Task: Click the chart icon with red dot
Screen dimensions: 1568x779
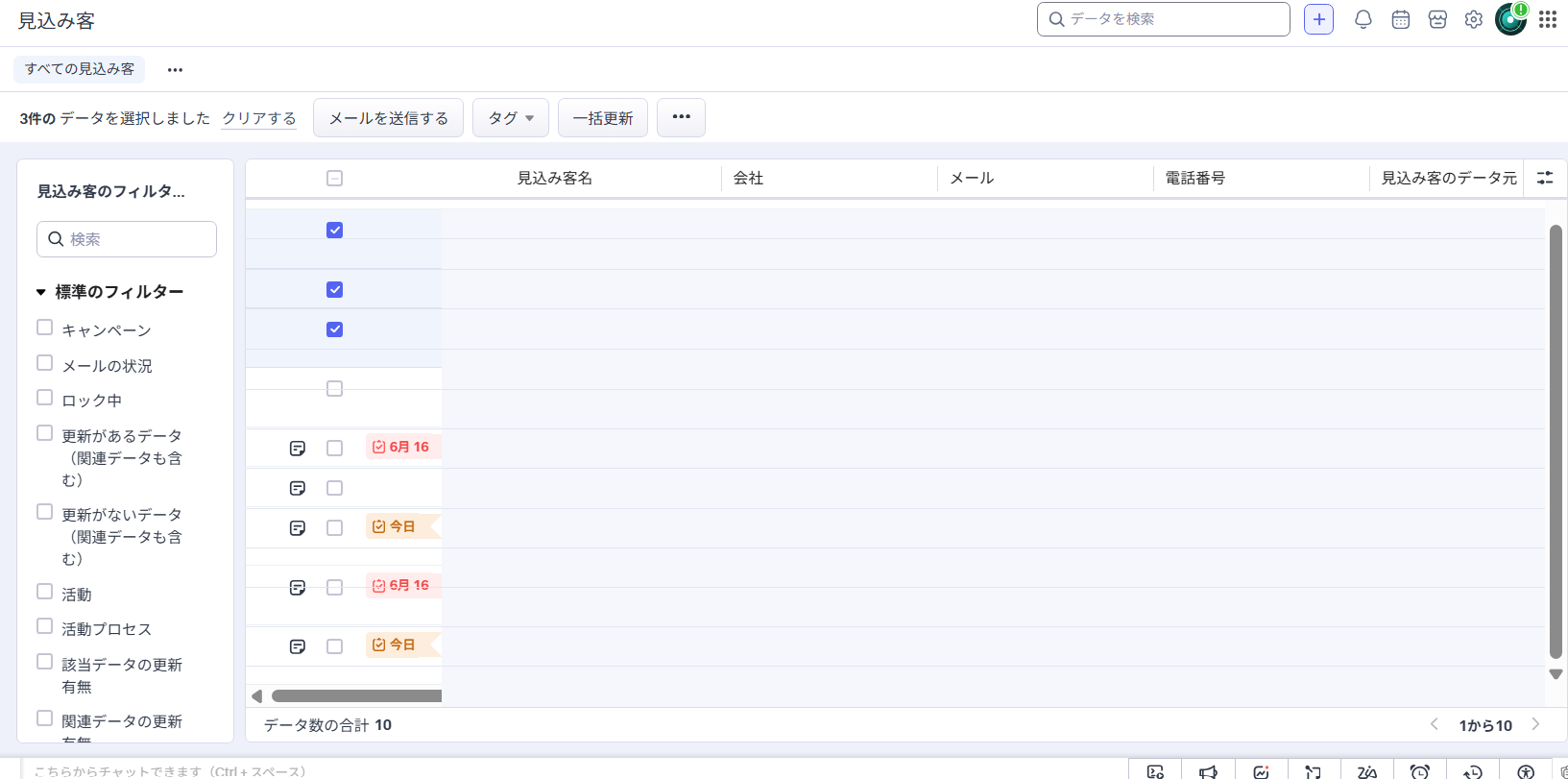Action: [x=1261, y=771]
